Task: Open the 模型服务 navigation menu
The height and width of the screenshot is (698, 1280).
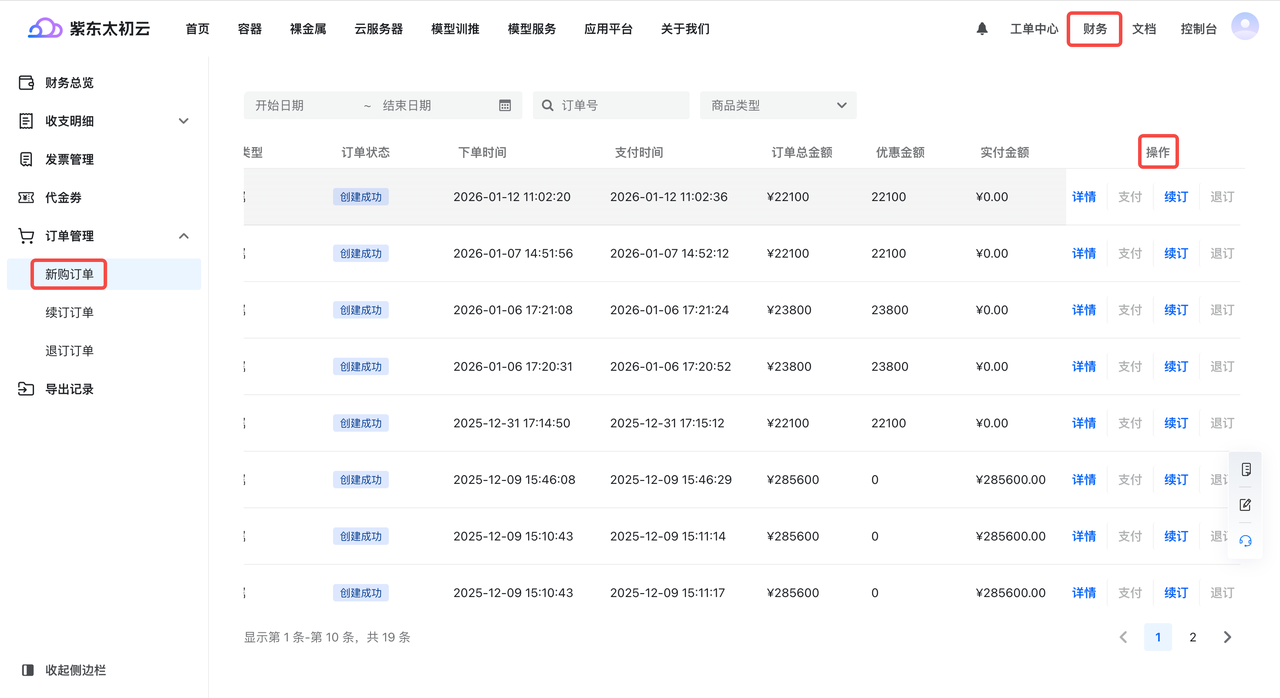Action: 531,28
